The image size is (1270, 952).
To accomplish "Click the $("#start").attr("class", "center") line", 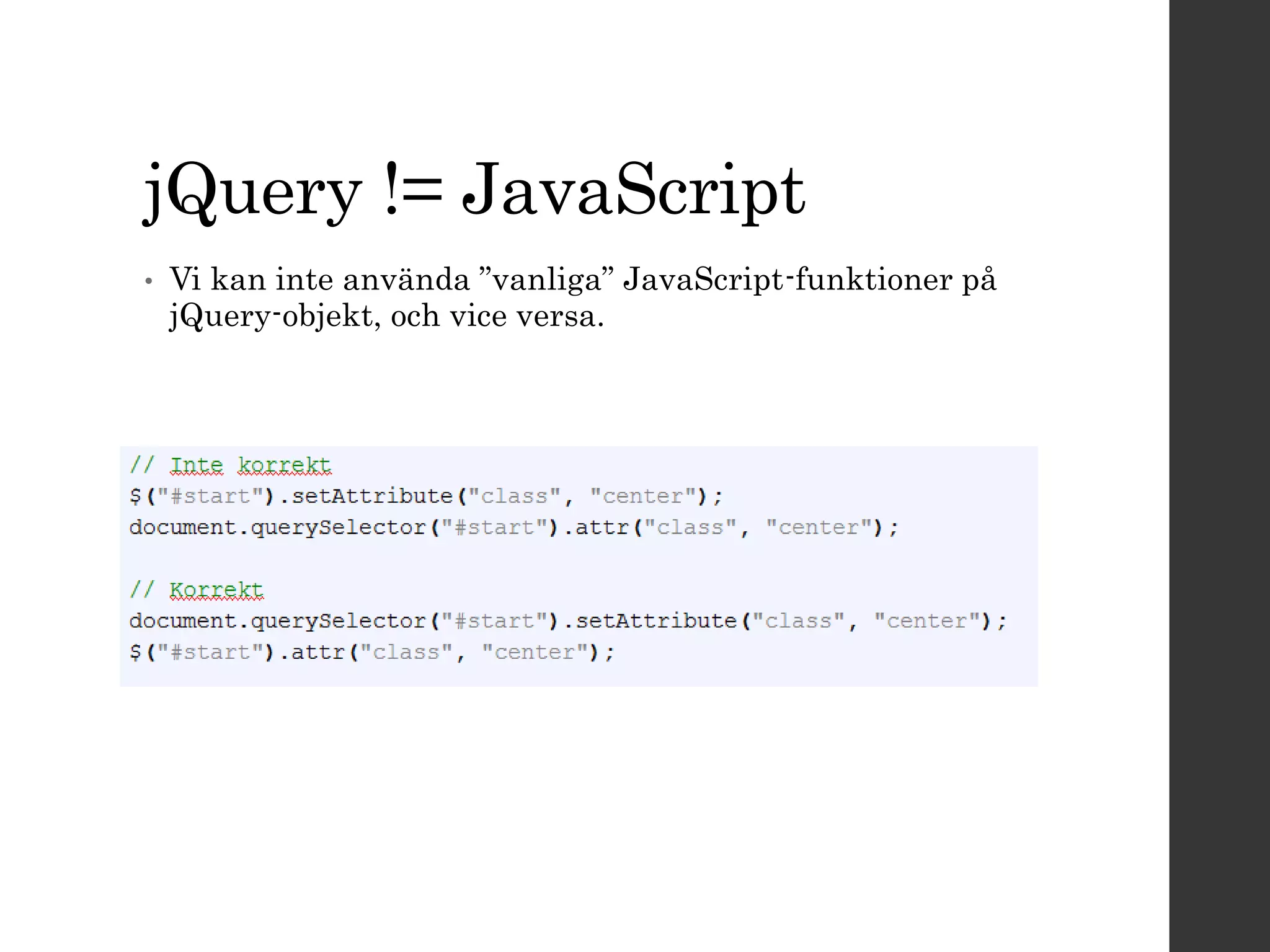I will (x=372, y=653).
